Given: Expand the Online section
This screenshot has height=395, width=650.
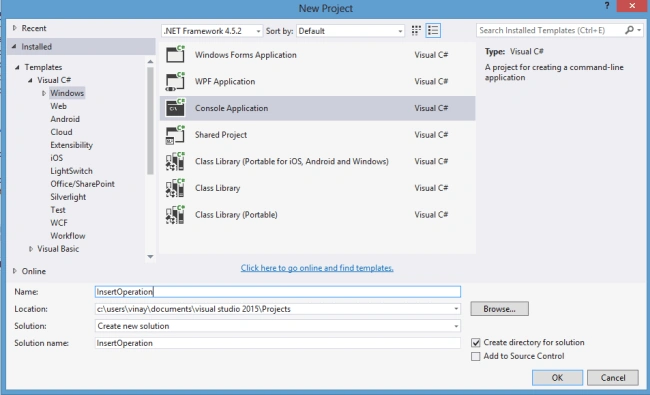Looking at the screenshot, I should [15, 271].
